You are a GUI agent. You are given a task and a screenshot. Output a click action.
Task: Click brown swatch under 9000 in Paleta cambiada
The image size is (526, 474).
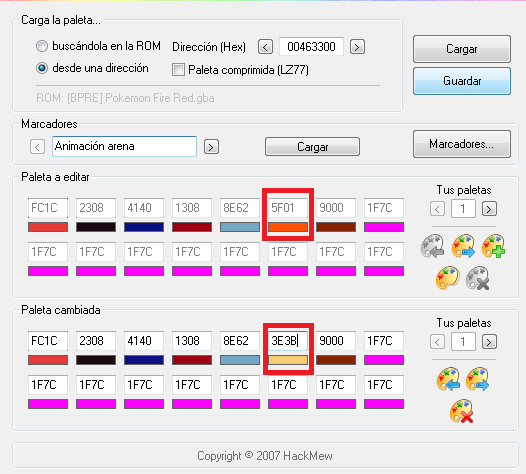pos(336,360)
